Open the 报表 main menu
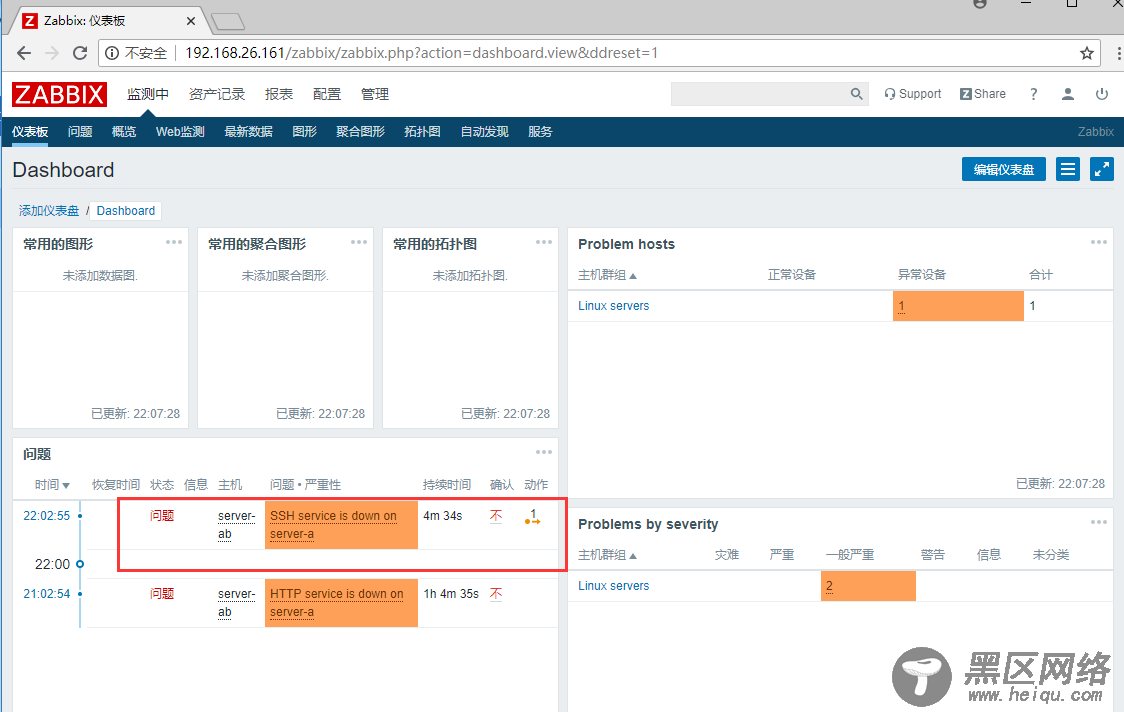Screen dimensions: 1124x712 pos(279,94)
